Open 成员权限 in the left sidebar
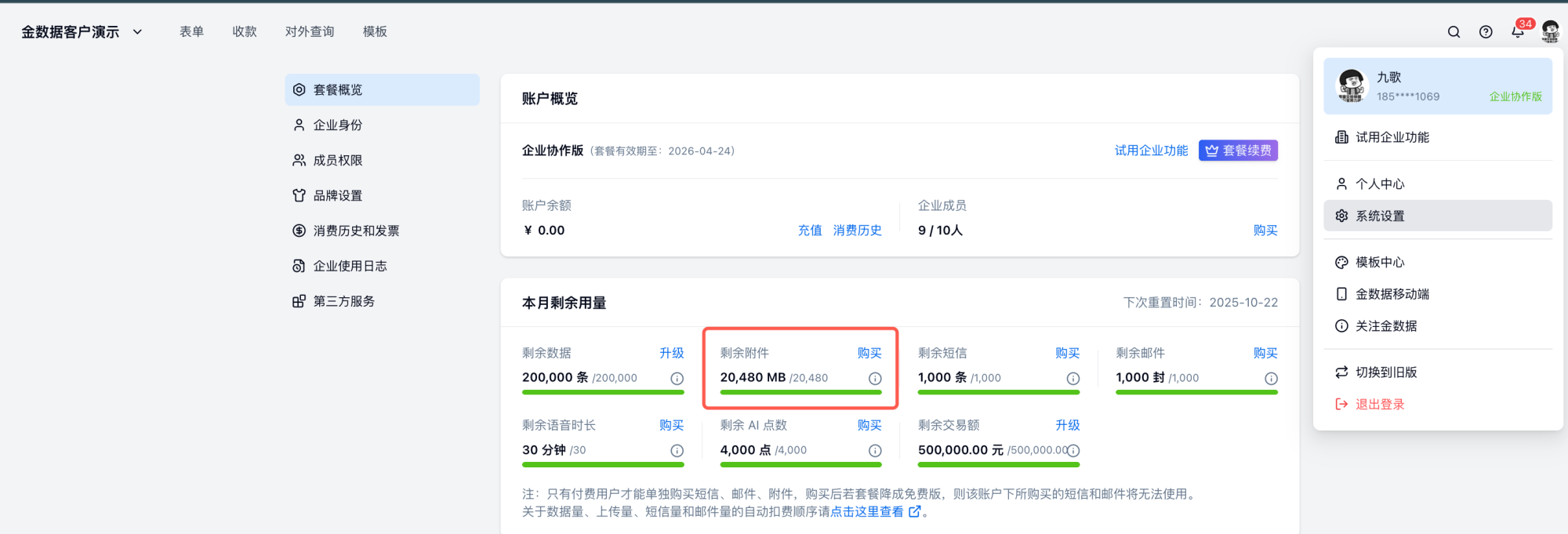 tap(337, 160)
